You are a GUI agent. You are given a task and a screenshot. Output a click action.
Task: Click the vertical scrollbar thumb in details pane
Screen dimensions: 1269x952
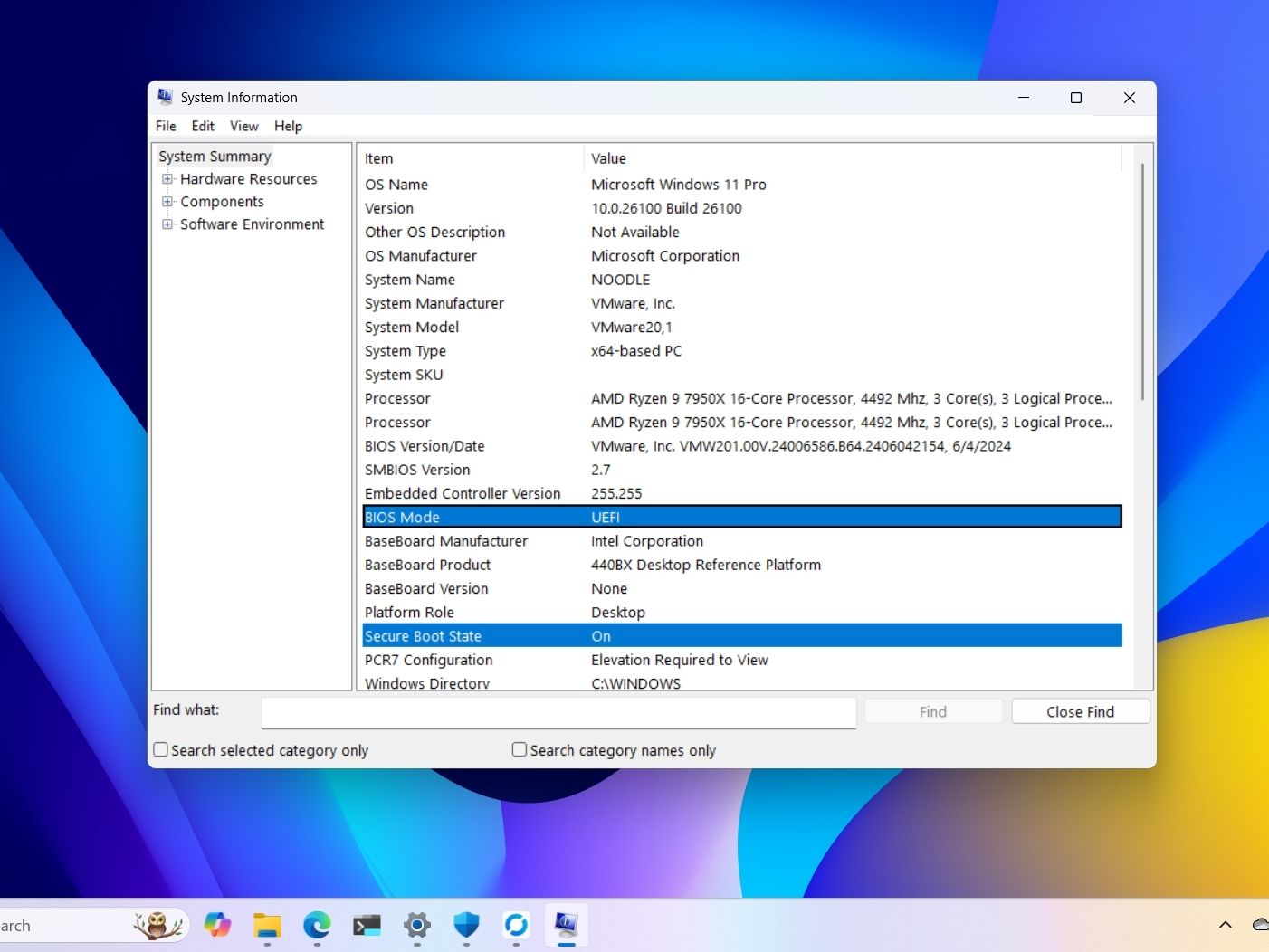point(1142,281)
